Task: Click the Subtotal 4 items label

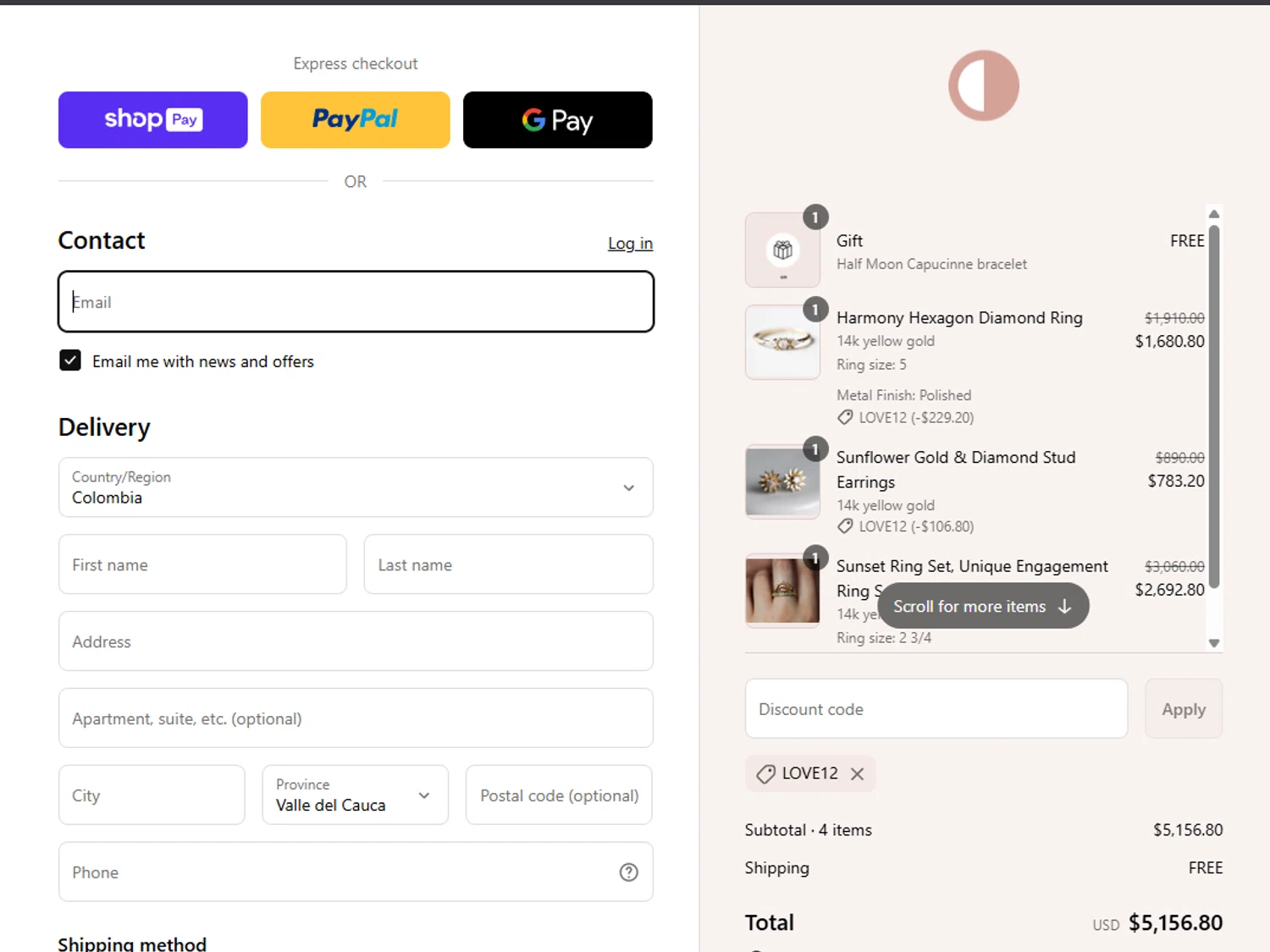Action: [808, 830]
